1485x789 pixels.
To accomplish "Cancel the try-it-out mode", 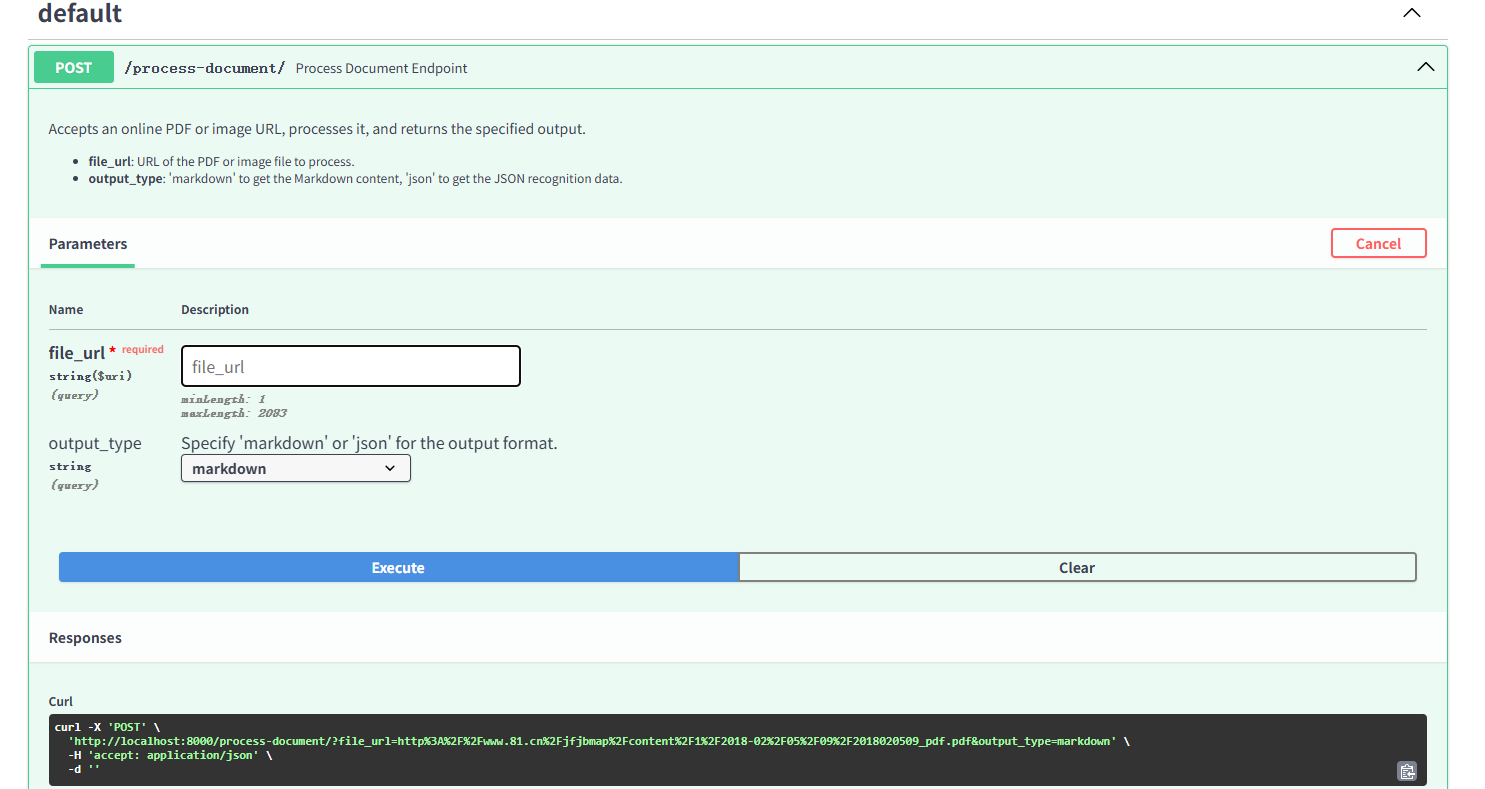I will [x=1378, y=243].
